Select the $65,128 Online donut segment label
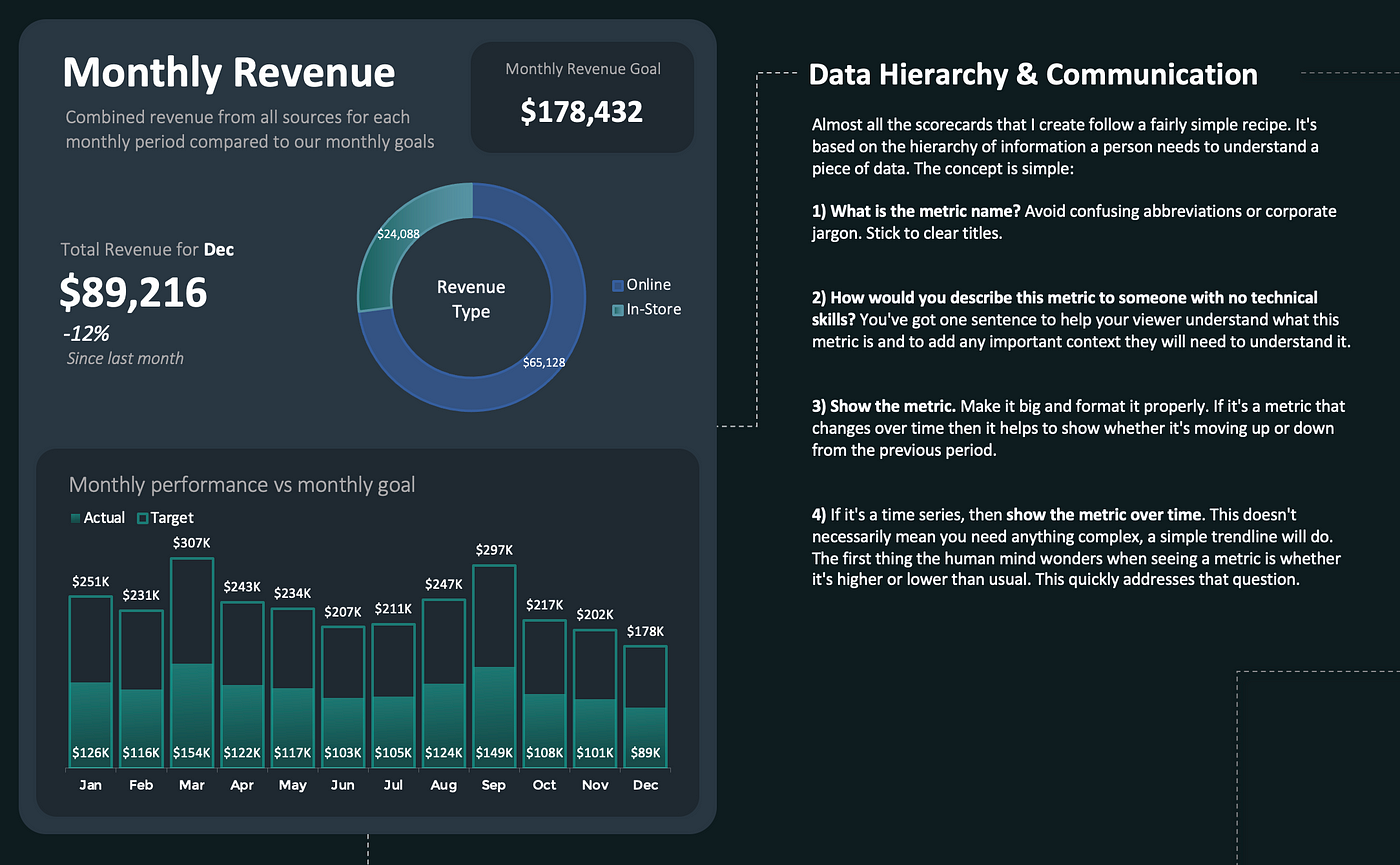 544,362
